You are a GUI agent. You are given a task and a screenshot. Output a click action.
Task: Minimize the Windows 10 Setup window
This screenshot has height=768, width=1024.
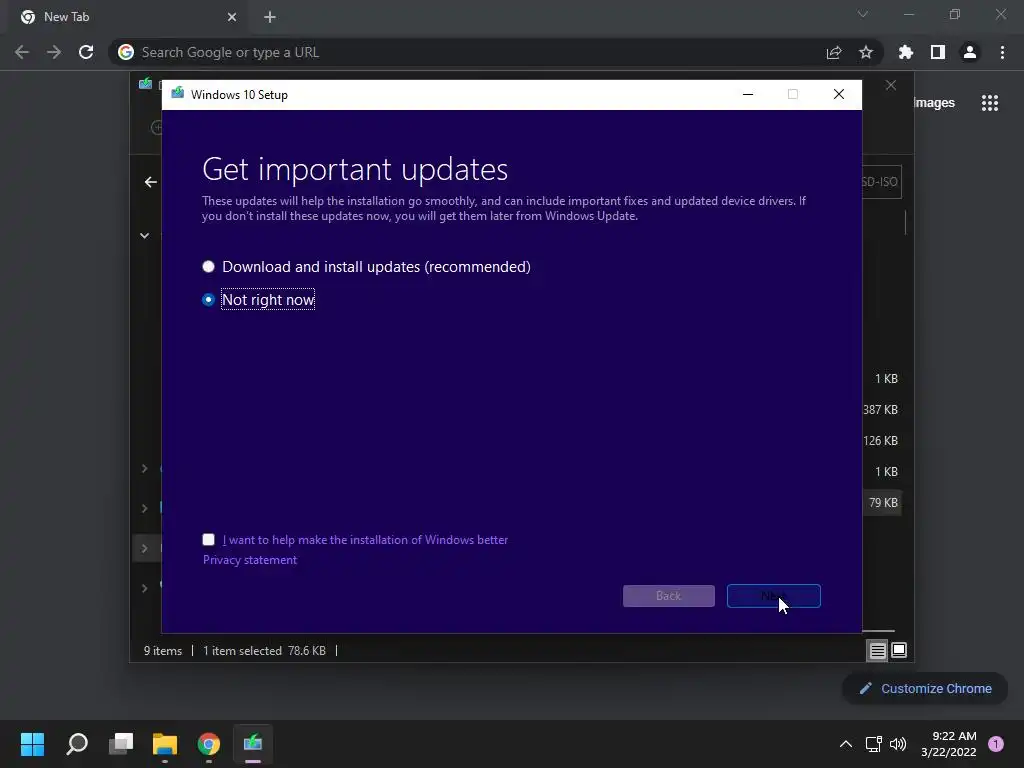pyautogui.click(x=748, y=94)
